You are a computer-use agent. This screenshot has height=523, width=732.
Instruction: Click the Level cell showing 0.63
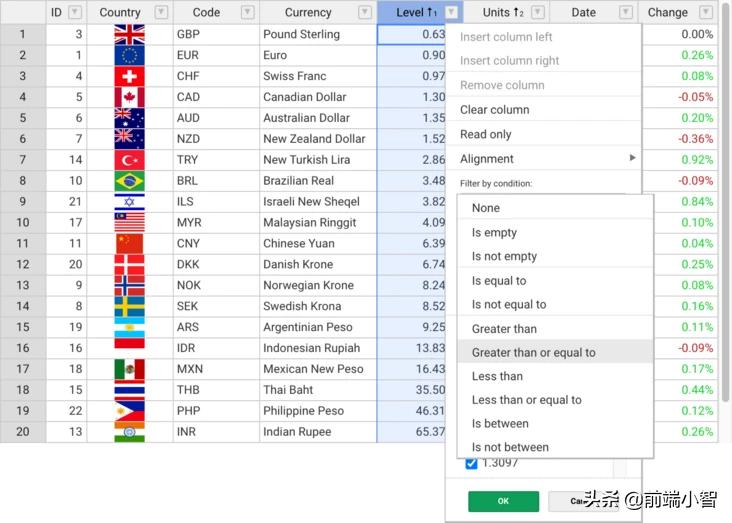point(411,35)
